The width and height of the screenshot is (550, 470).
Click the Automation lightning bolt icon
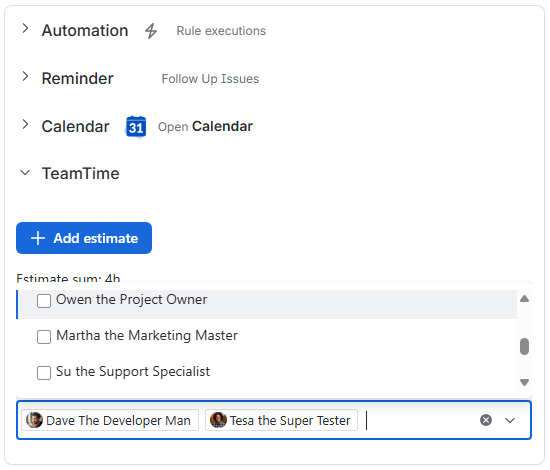coord(151,31)
